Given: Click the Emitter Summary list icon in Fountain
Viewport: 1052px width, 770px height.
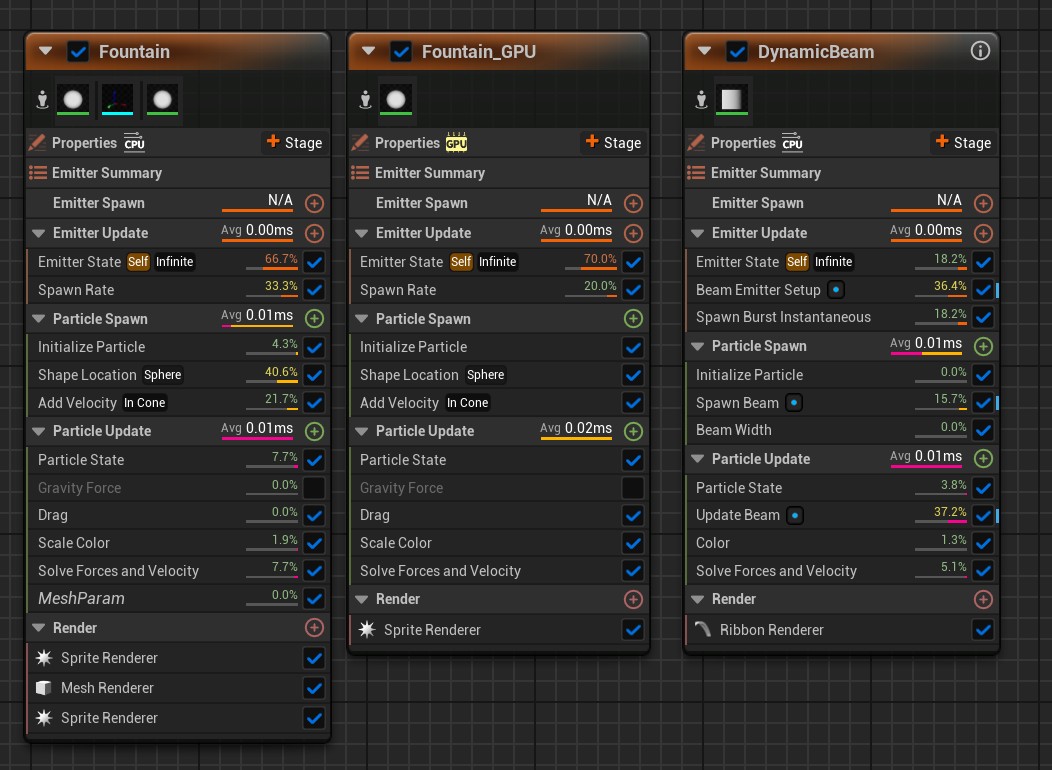Looking at the screenshot, I should (x=40, y=173).
